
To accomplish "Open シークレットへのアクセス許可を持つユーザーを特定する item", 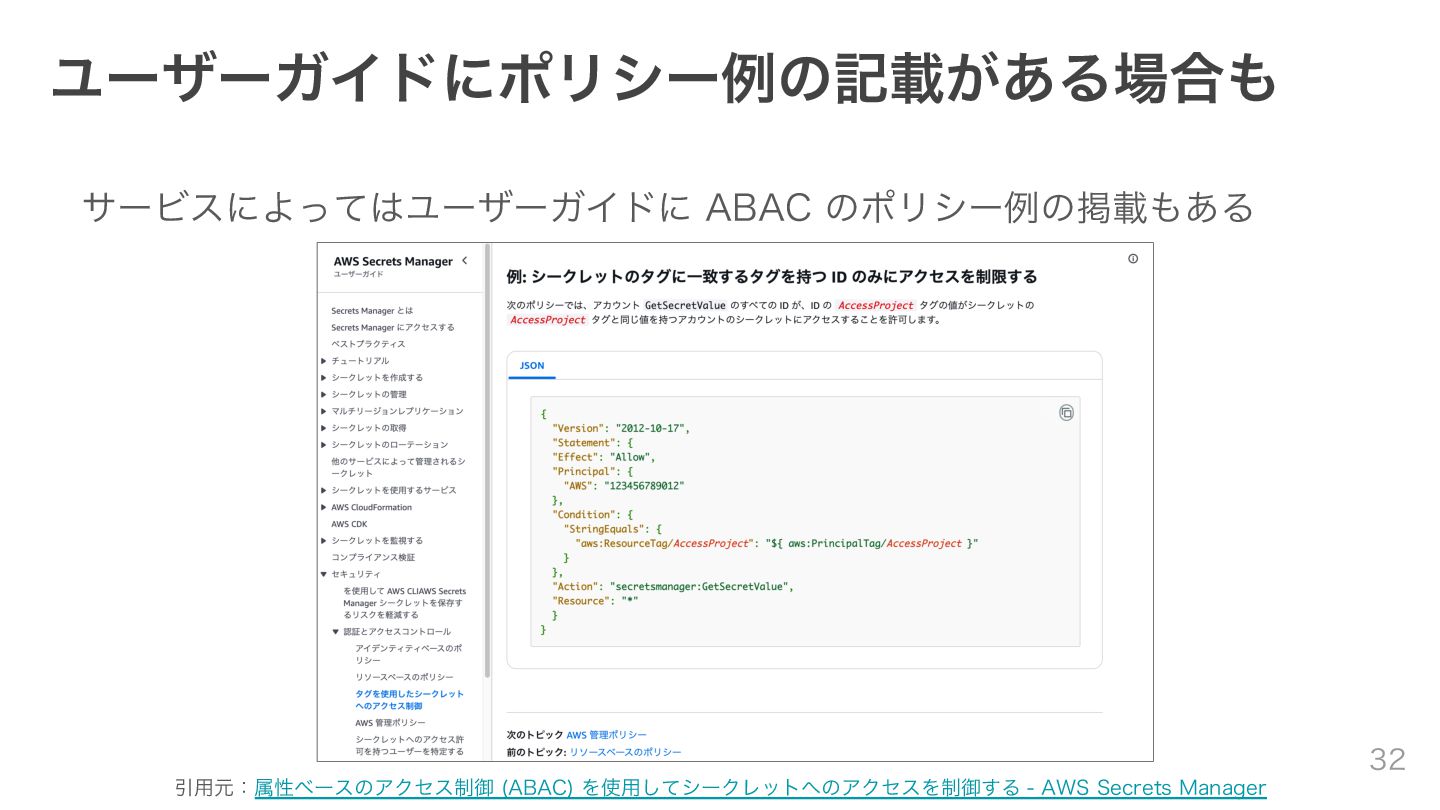I will (409, 745).
